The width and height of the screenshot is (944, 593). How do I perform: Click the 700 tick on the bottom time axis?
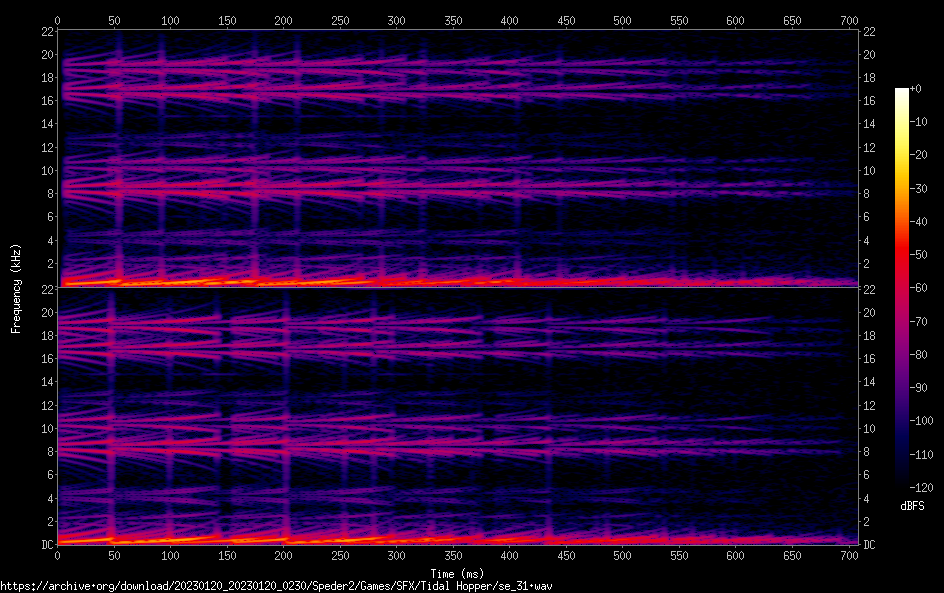pos(849,554)
